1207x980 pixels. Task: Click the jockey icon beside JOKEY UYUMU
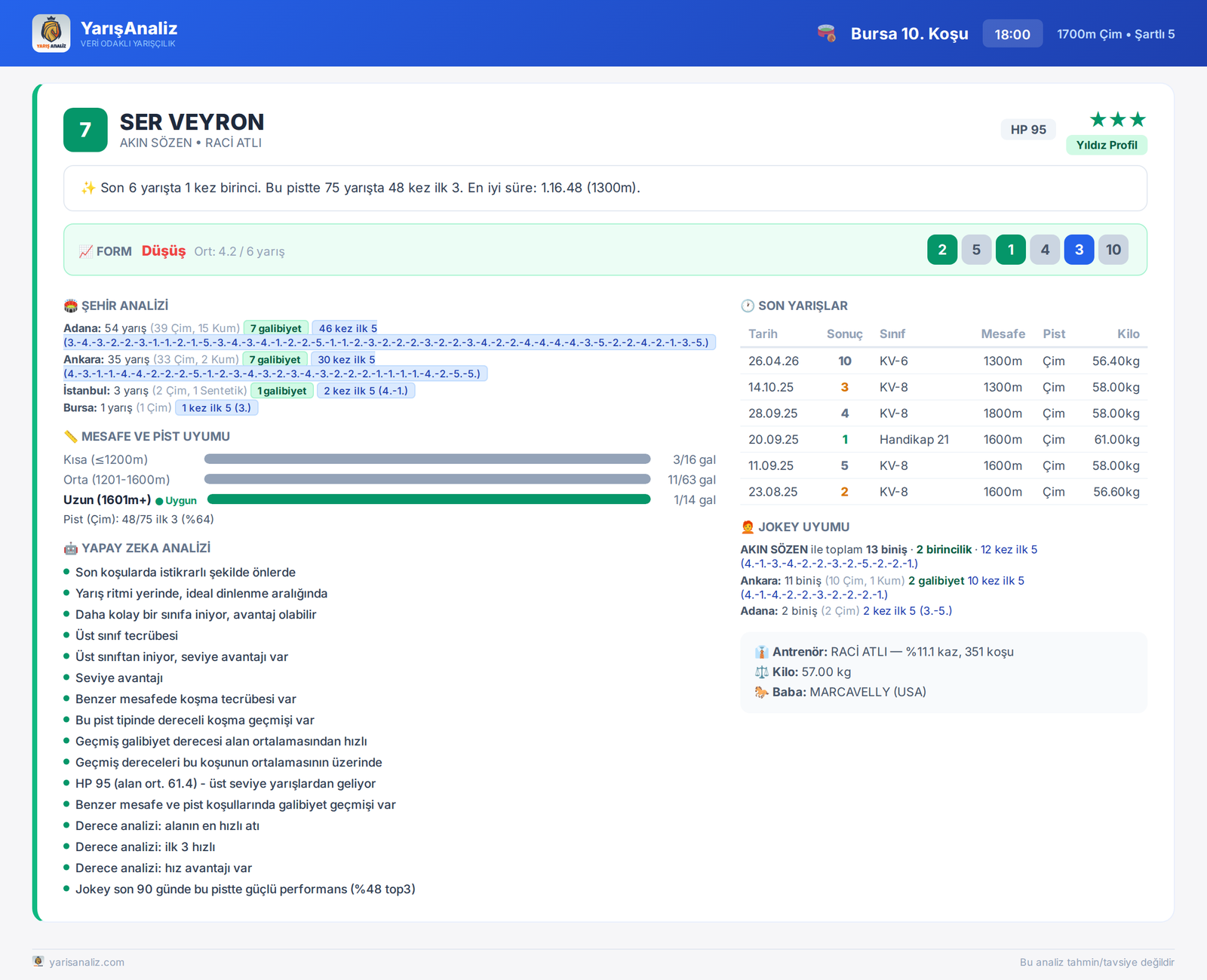click(748, 527)
